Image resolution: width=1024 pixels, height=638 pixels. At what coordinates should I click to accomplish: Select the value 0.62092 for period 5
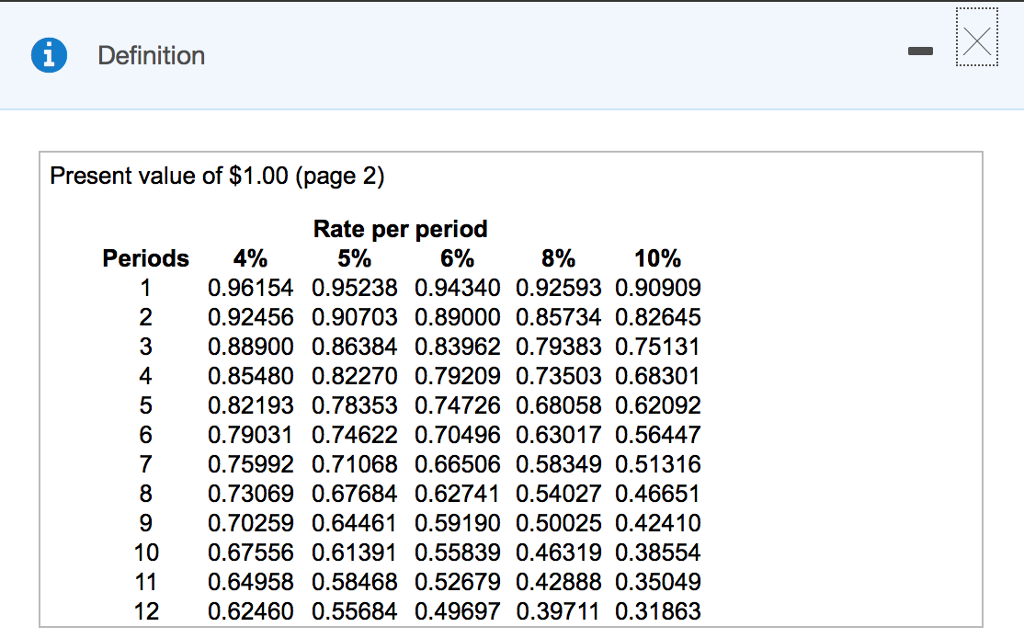657,405
